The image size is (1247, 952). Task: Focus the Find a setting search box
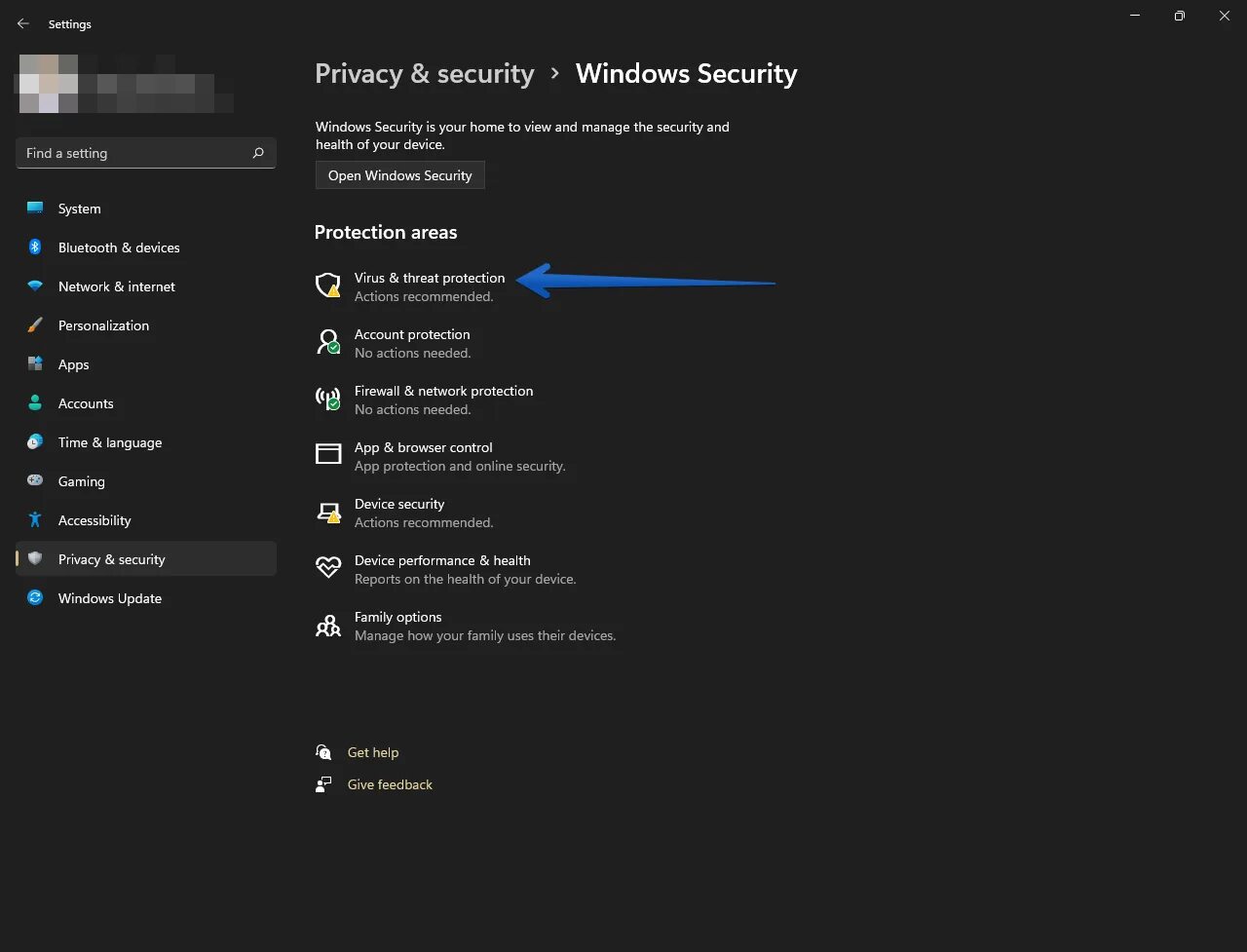click(x=146, y=153)
